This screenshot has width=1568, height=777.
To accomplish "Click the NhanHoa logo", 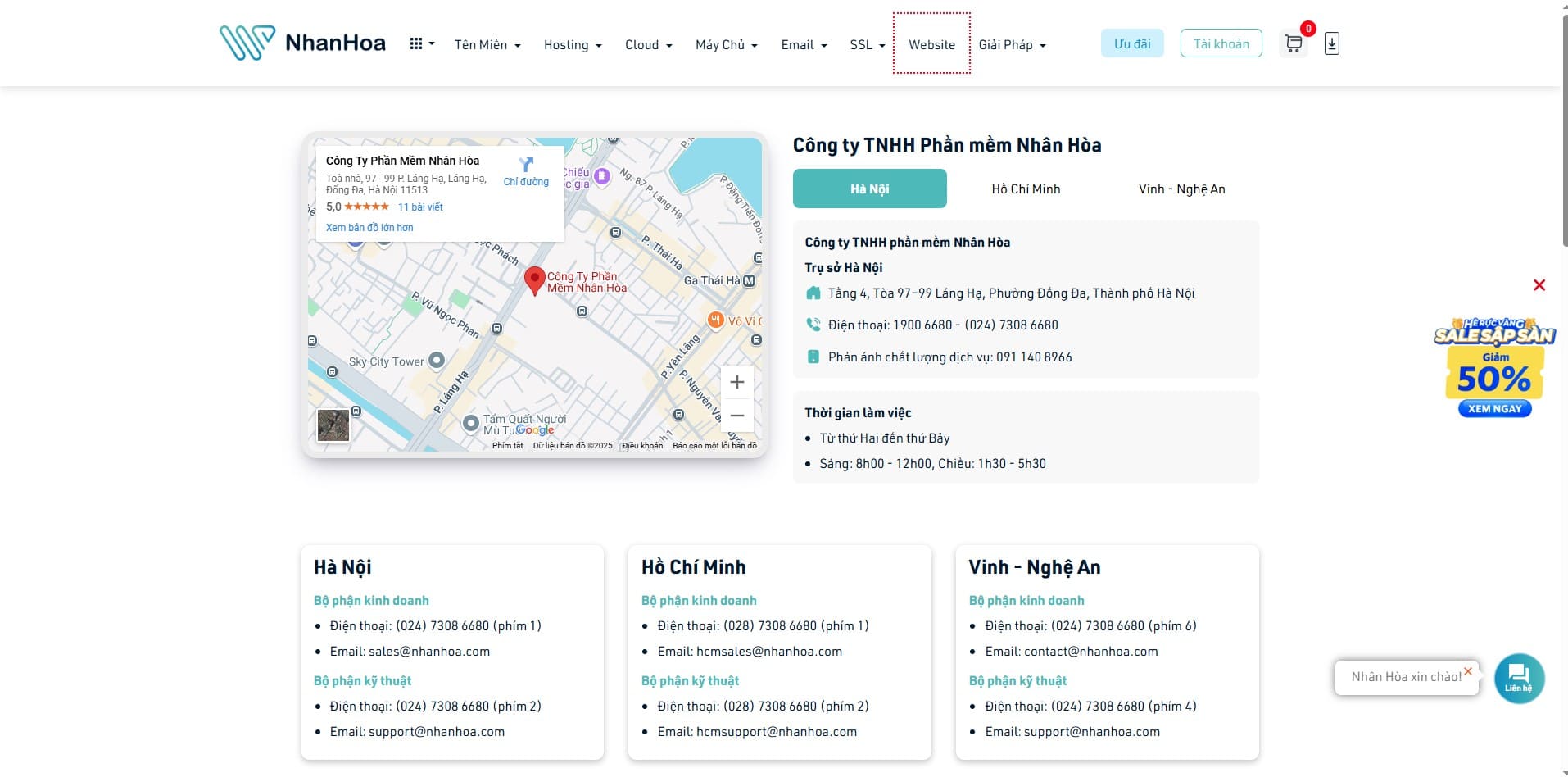I will tap(302, 43).
